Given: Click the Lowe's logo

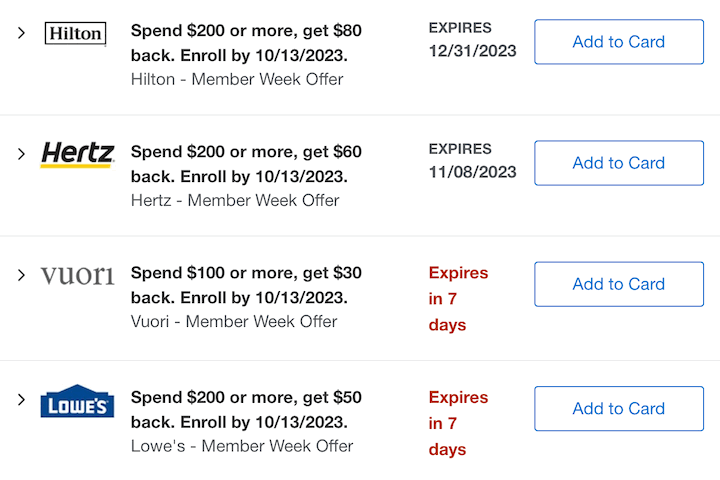Looking at the screenshot, I should (x=77, y=401).
